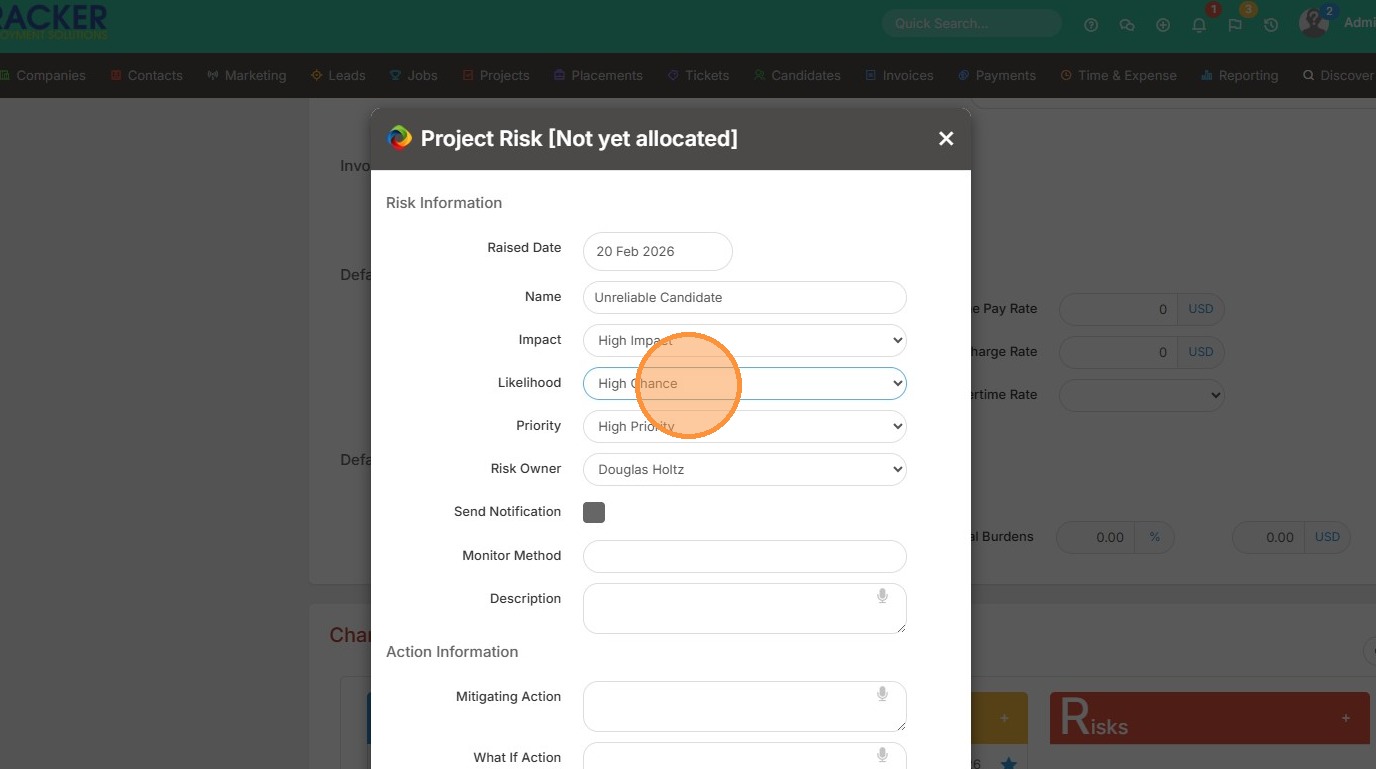This screenshot has width=1376, height=769.
Task: Open the recent history clock icon
Action: [x=1271, y=25]
